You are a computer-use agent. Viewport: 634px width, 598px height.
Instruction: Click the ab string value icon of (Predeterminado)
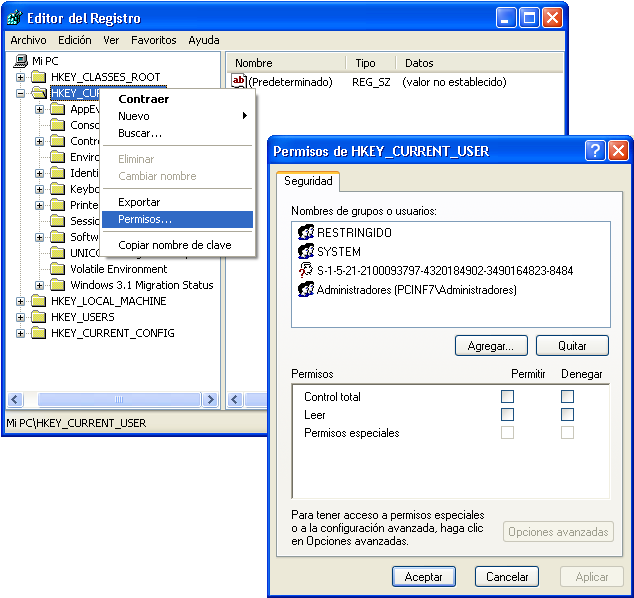tap(239, 81)
